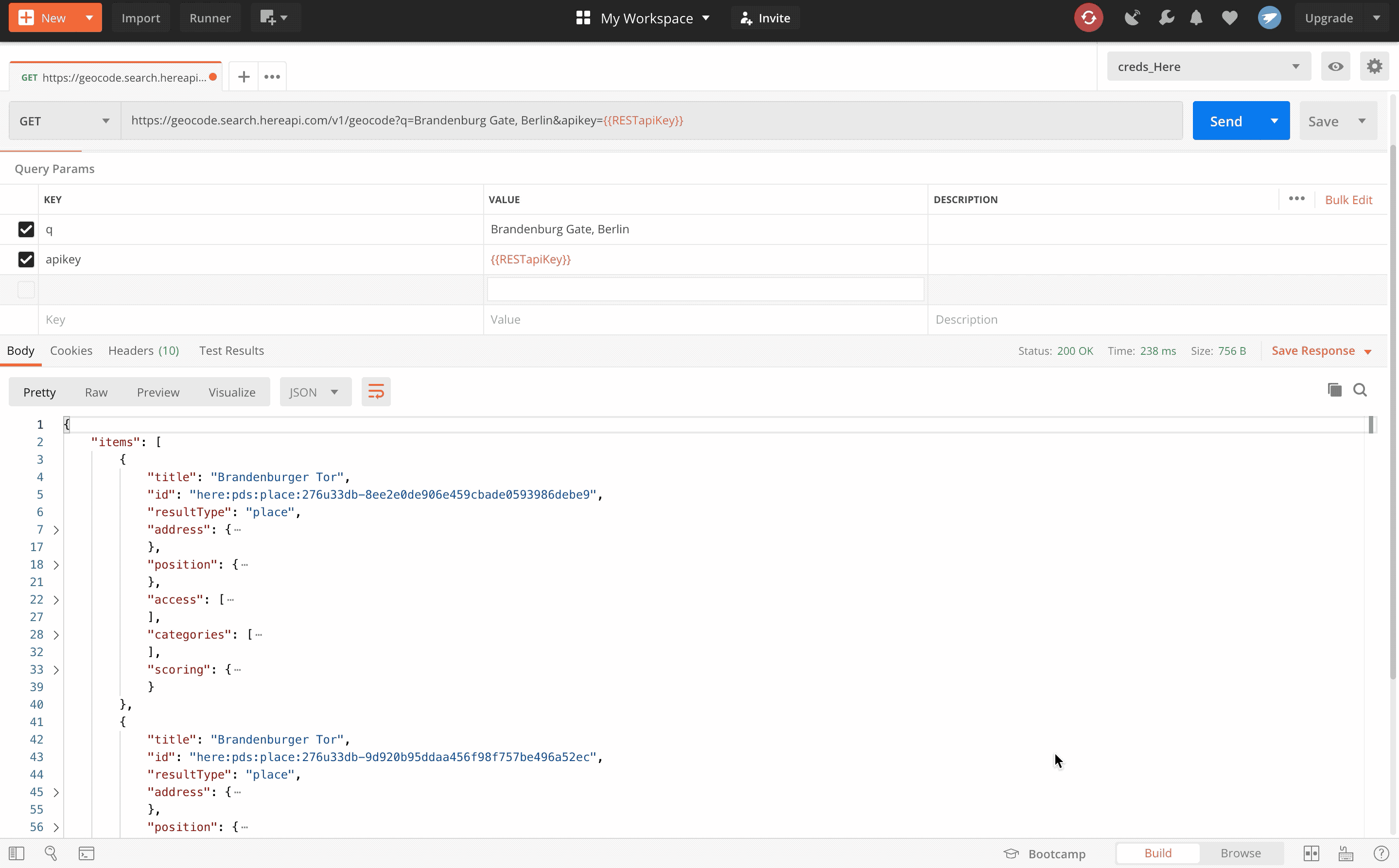Open Save button dropdown arrow

[1362, 121]
